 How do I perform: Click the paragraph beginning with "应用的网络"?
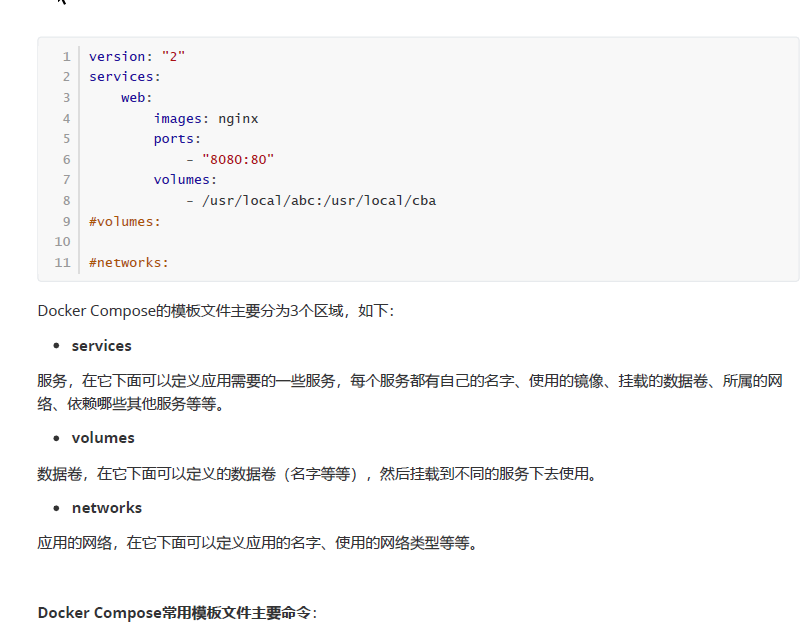271,543
